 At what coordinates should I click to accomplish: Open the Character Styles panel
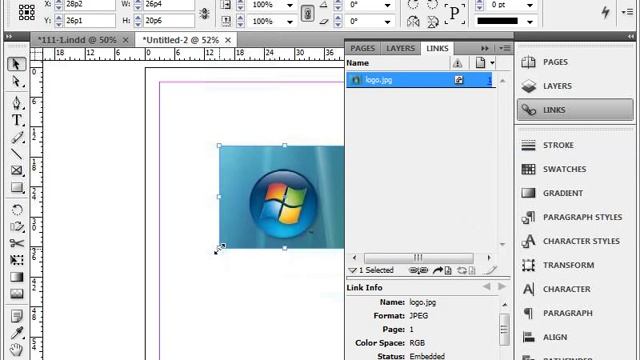[x=575, y=241]
